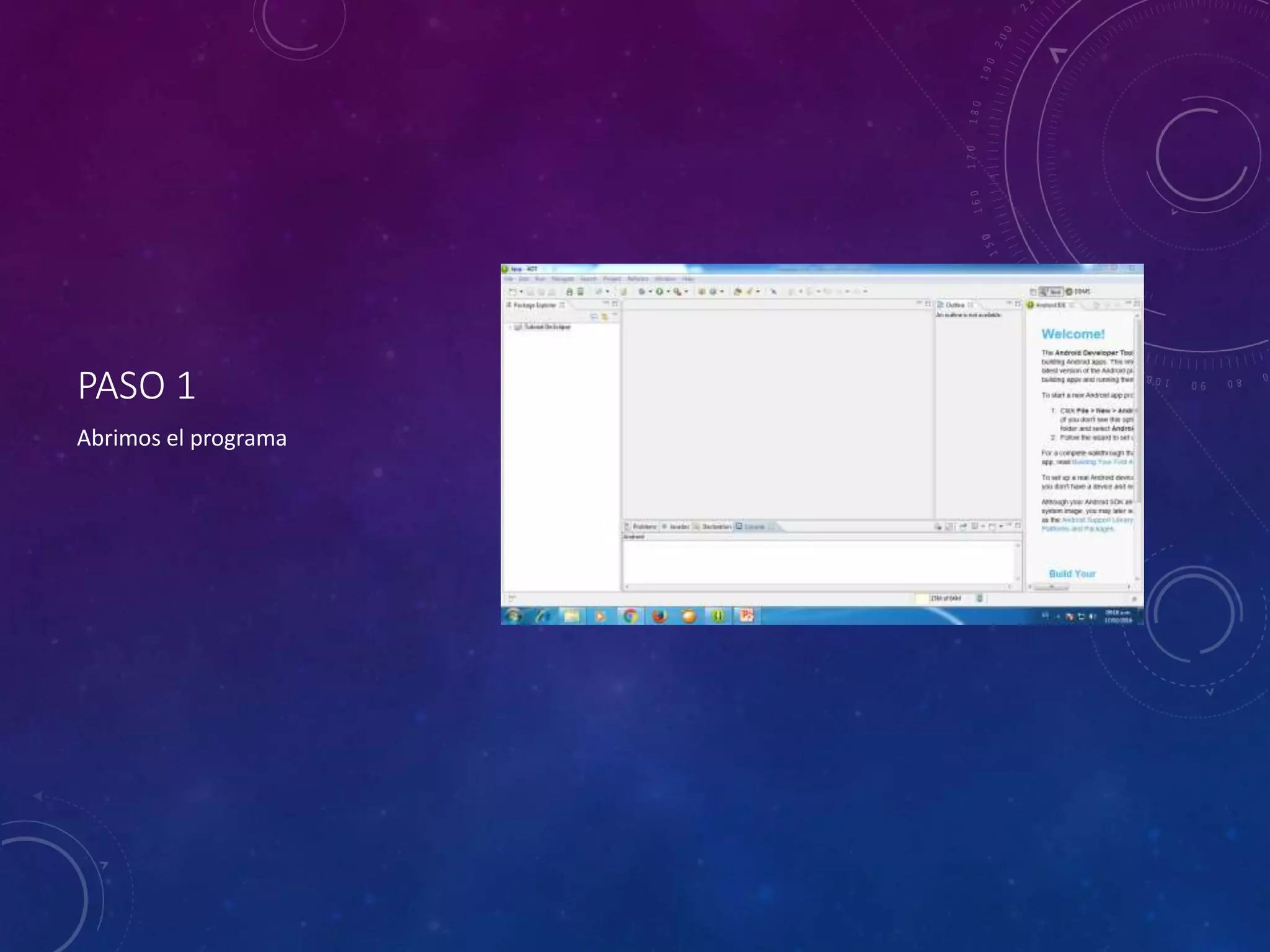Open the New wizard dropdown arrow
The height and width of the screenshot is (952, 1270).
click(521, 291)
